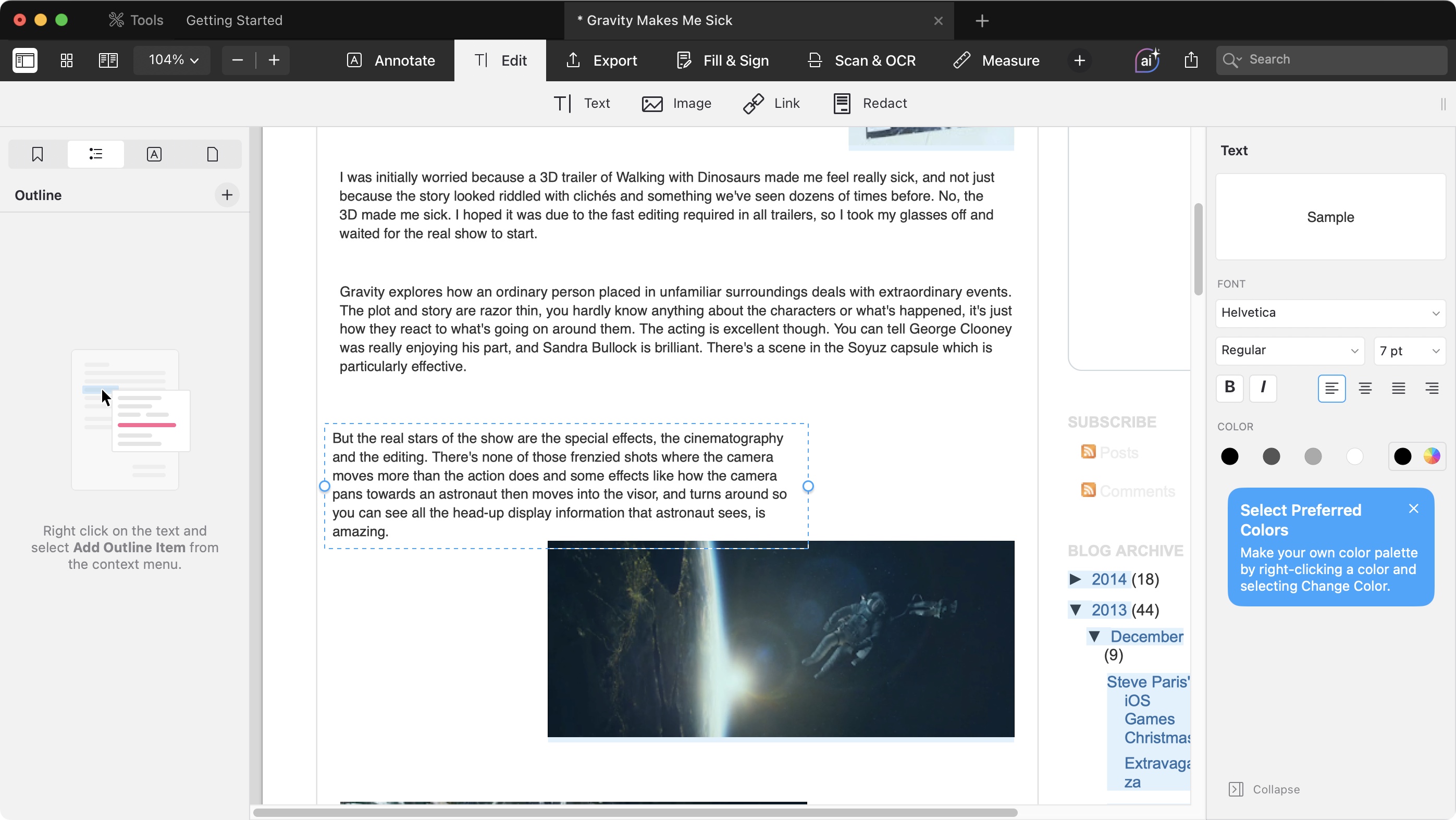This screenshot has width=1456, height=820.
Task: Switch to the Annotate tab
Action: point(392,60)
